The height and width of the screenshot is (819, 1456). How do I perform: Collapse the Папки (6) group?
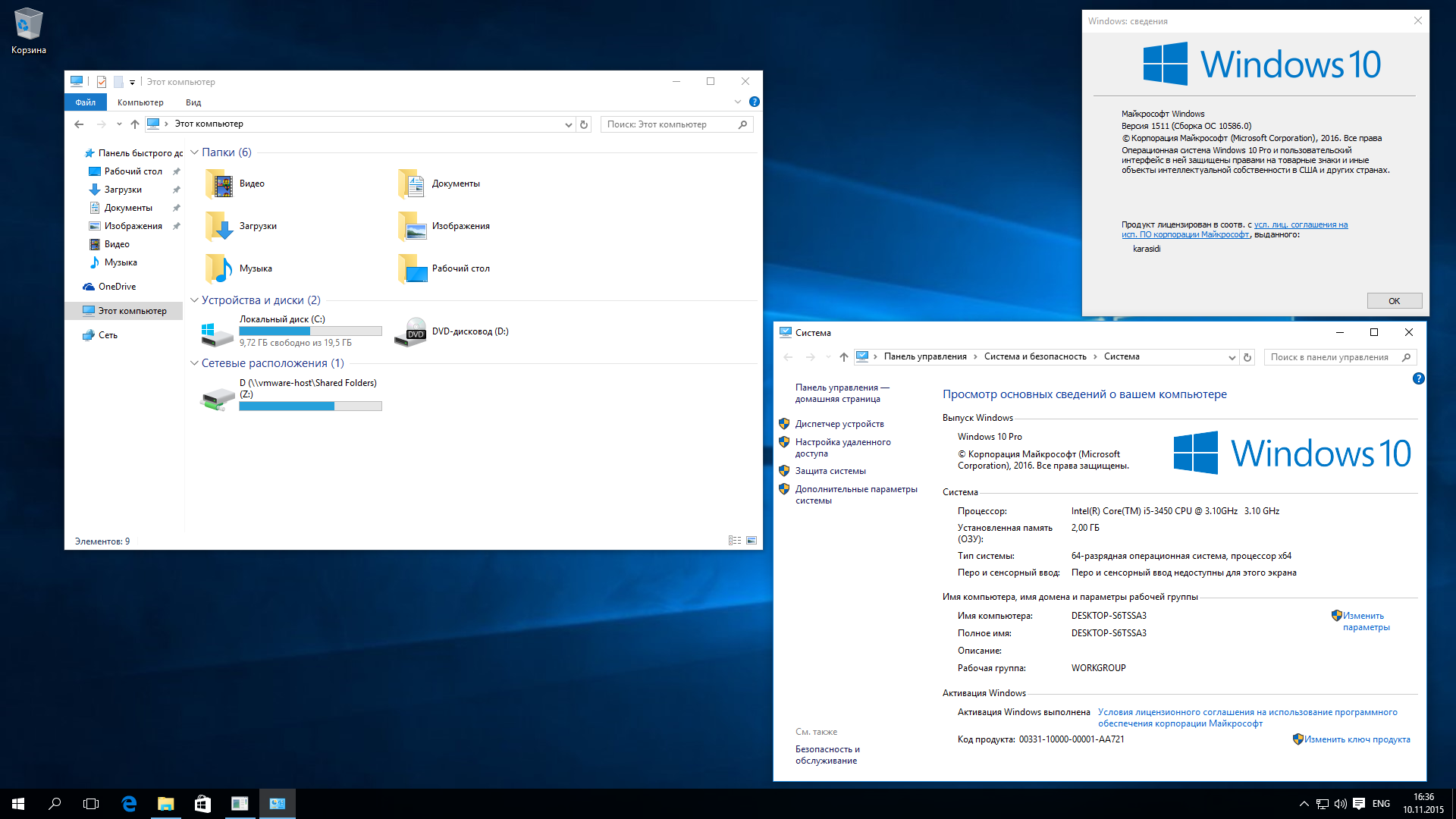click(194, 152)
